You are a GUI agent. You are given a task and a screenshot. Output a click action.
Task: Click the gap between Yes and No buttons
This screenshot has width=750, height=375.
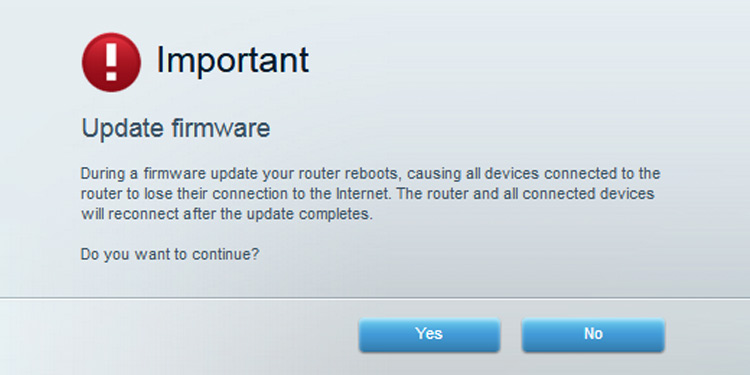tap(511, 335)
